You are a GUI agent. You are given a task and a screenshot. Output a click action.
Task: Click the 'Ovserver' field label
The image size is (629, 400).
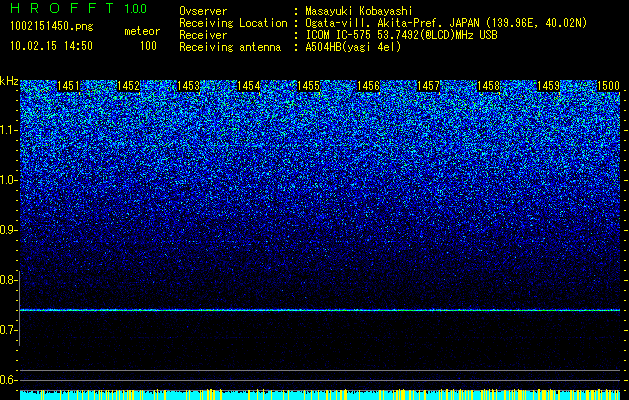203,11
